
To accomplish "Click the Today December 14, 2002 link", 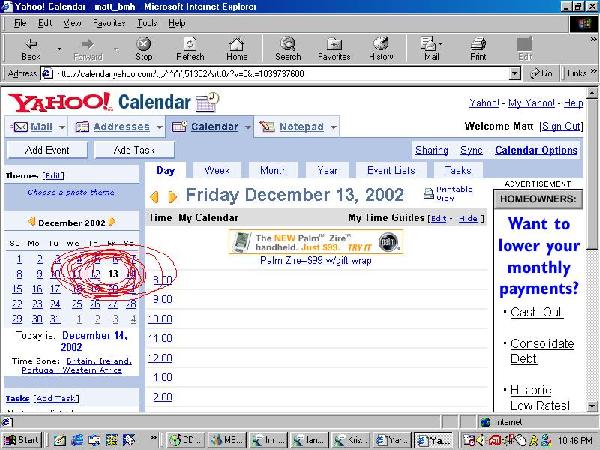I will coord(95,341).
